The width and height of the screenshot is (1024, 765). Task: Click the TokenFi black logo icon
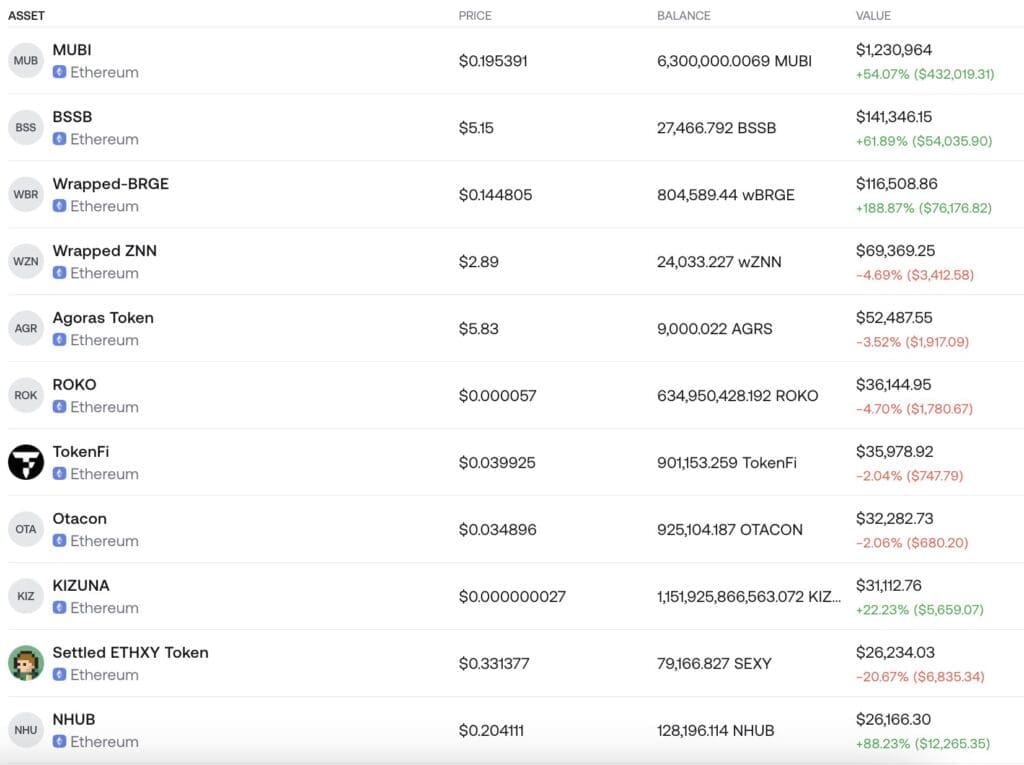(25, 462)
